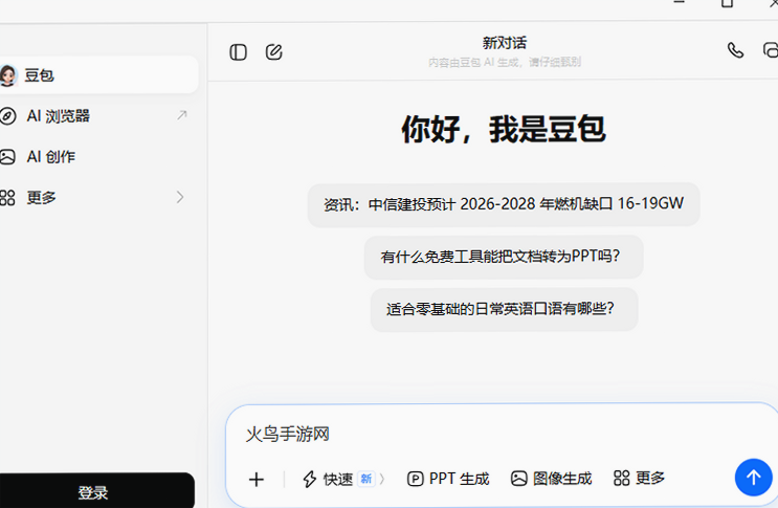Click the 豆包 avatar icon in the sidebar

[8, 75]
